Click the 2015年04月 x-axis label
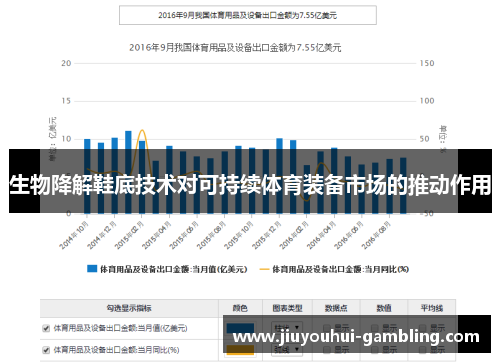 (157, 235)
